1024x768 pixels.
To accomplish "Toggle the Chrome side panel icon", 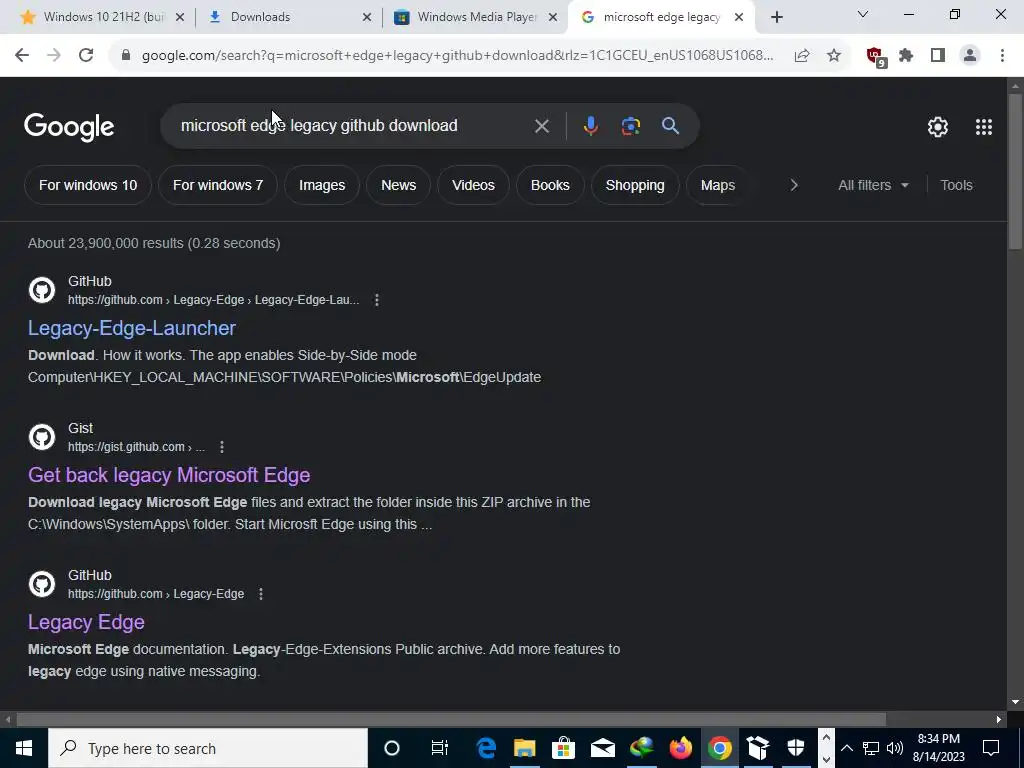I will click(938, 56).
